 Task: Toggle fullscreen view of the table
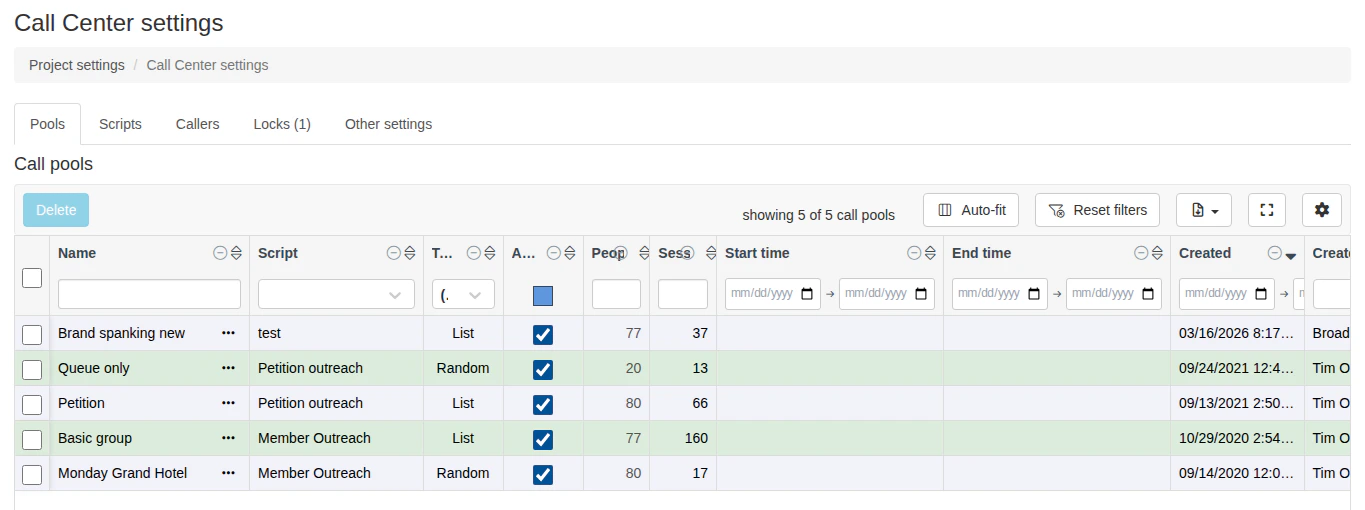(1267, 210)
